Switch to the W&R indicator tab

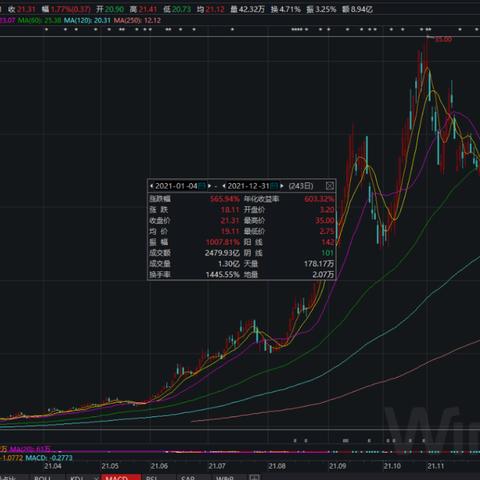point(225,477)
